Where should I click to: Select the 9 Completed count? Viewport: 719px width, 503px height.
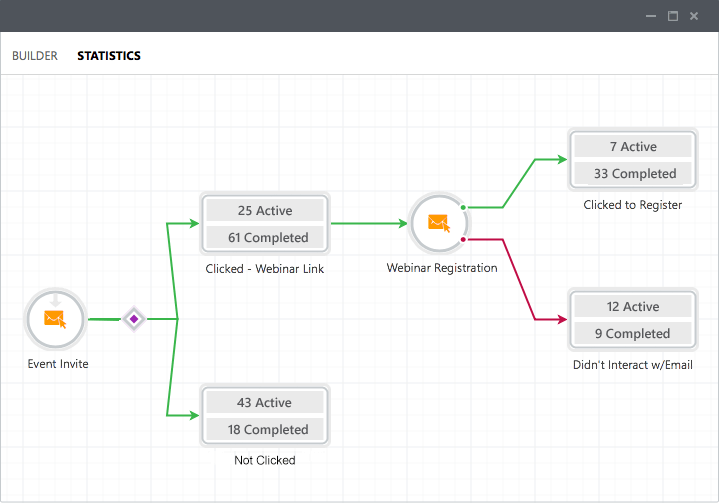pyautogui.click(x=633, y=334)
